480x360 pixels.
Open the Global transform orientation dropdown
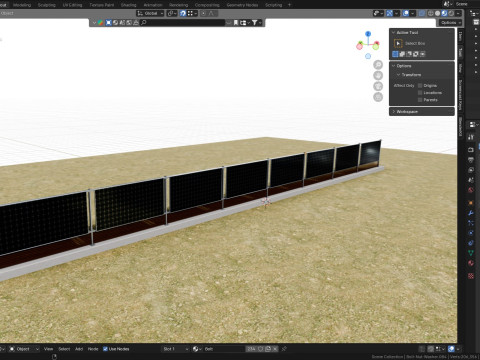pos(150,13)
